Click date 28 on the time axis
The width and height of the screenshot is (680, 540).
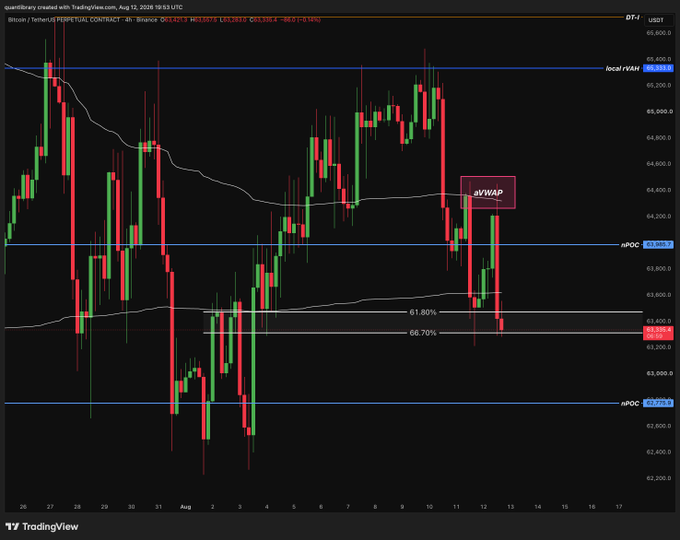point(77,507)
